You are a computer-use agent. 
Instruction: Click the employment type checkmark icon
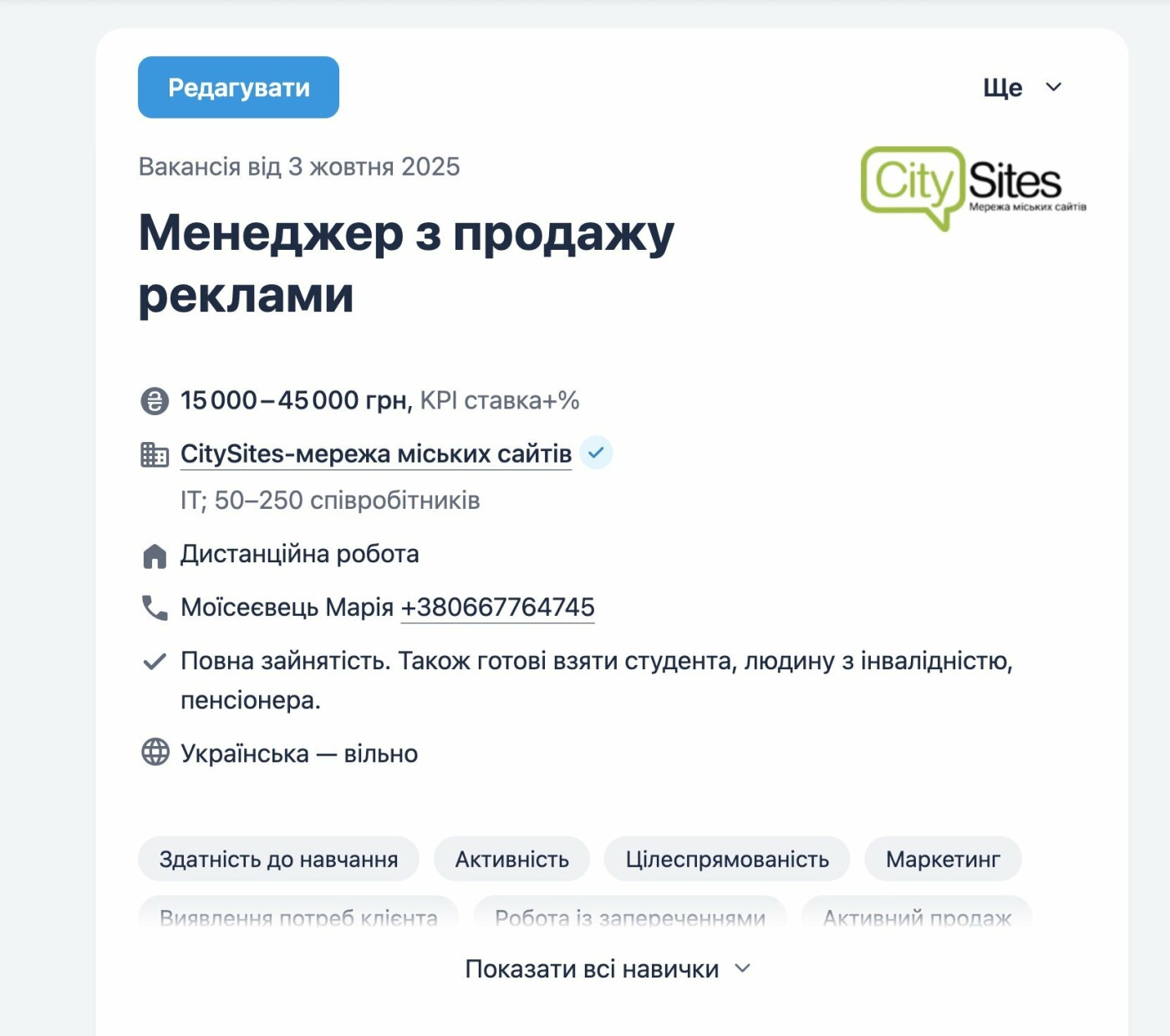pos(155,662)
